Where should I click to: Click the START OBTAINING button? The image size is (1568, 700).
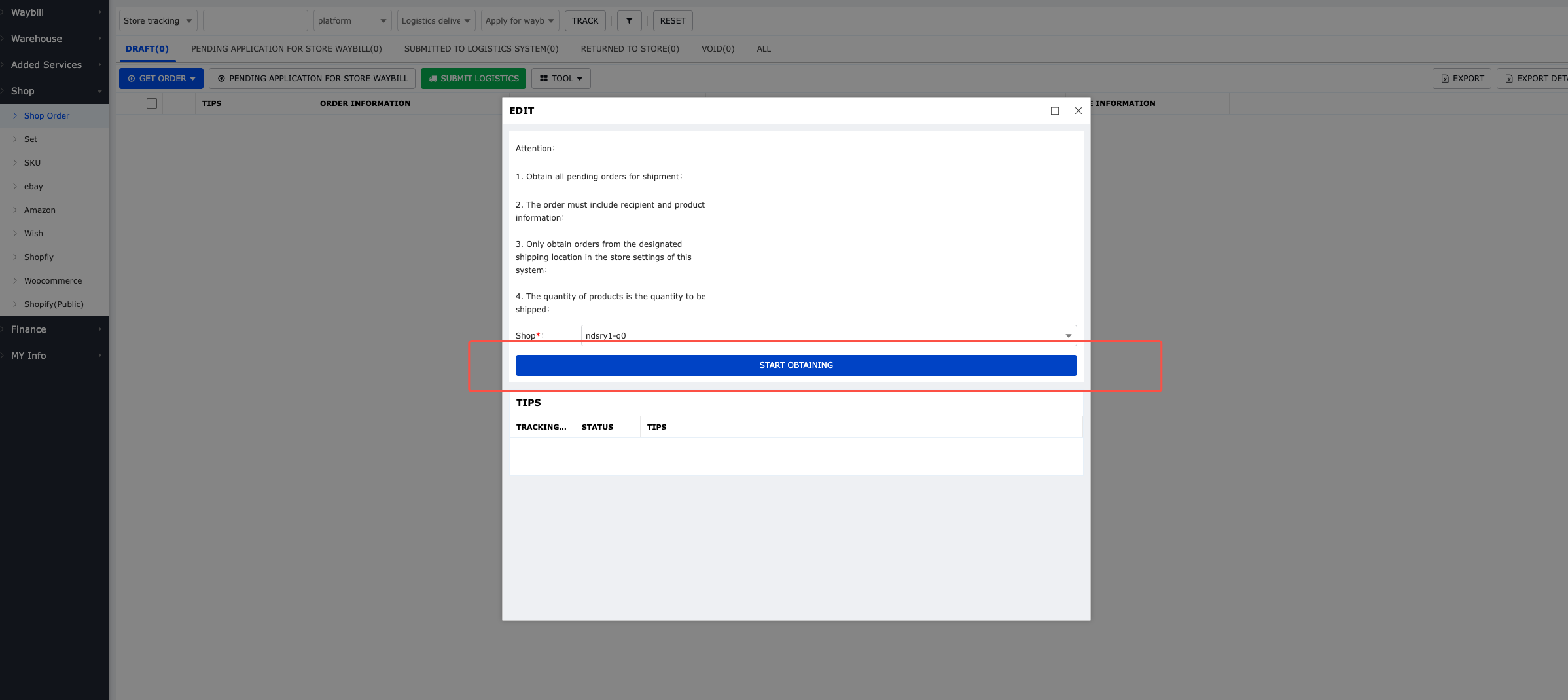(796, 365)
